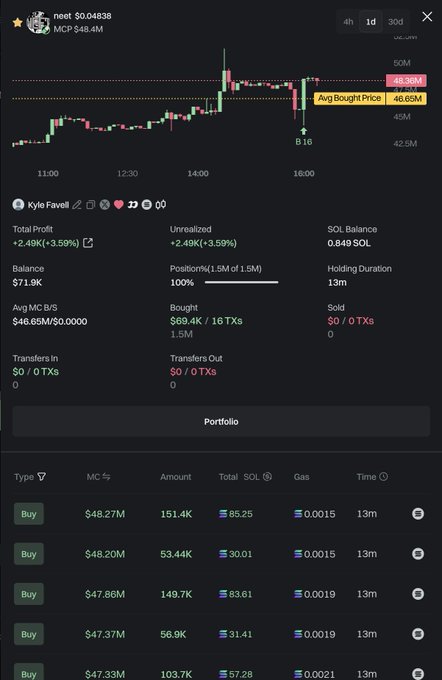442x680 pixels.
Task: Edit the Kyle Favell wallet name
Action: [77, 205]
